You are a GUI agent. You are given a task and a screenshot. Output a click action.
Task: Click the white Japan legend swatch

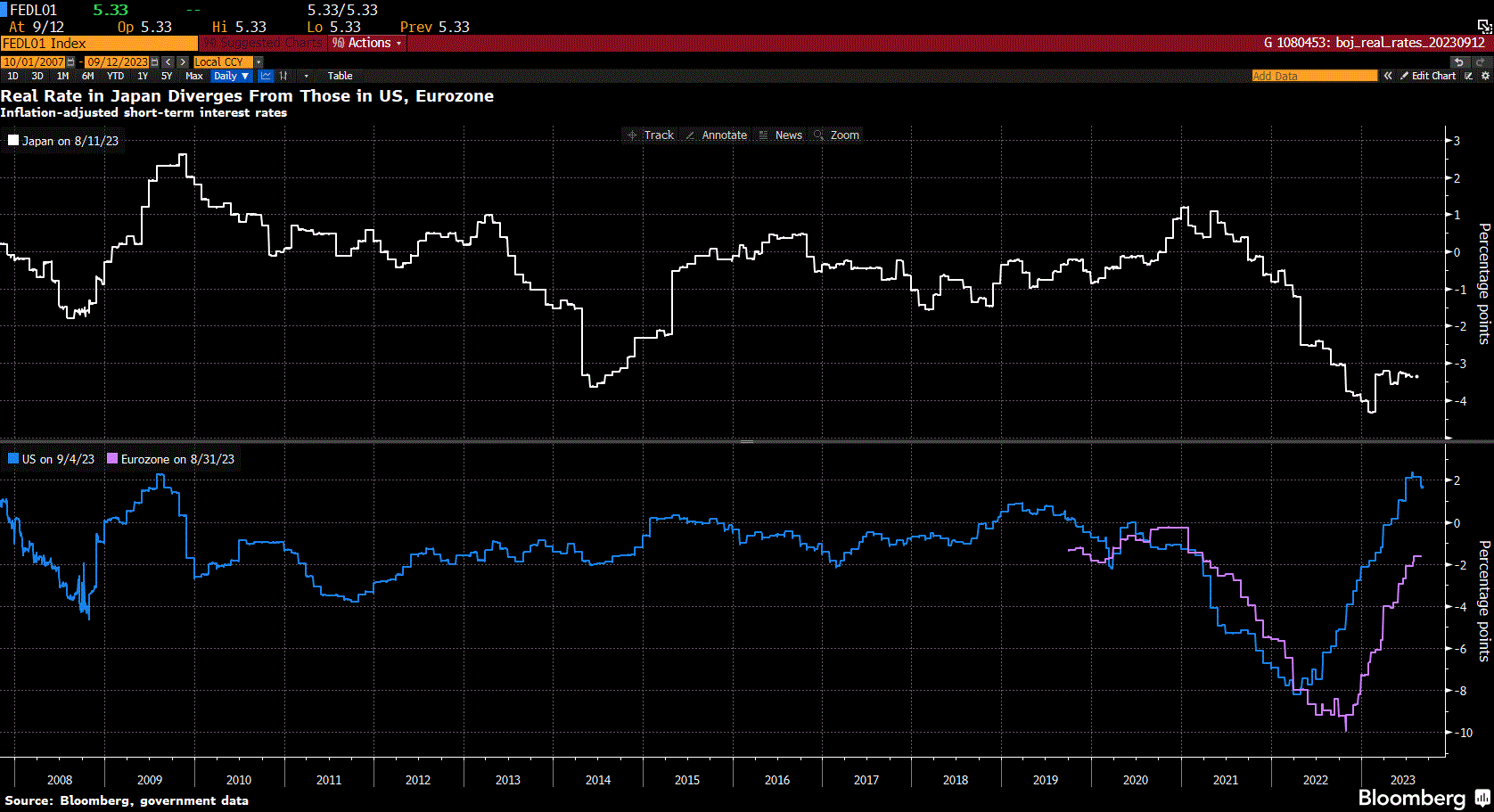[x=12, y=140]
